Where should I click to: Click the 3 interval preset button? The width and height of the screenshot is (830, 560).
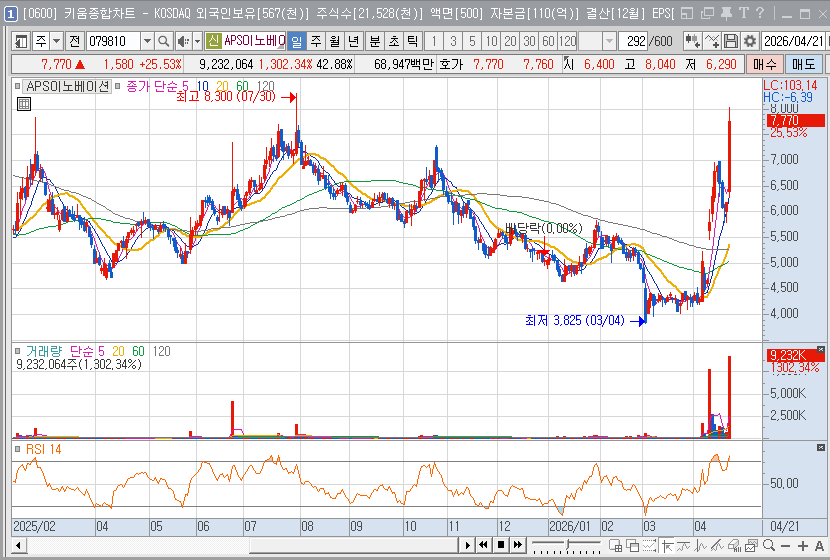pyautogui.click(x=453, y=41)
